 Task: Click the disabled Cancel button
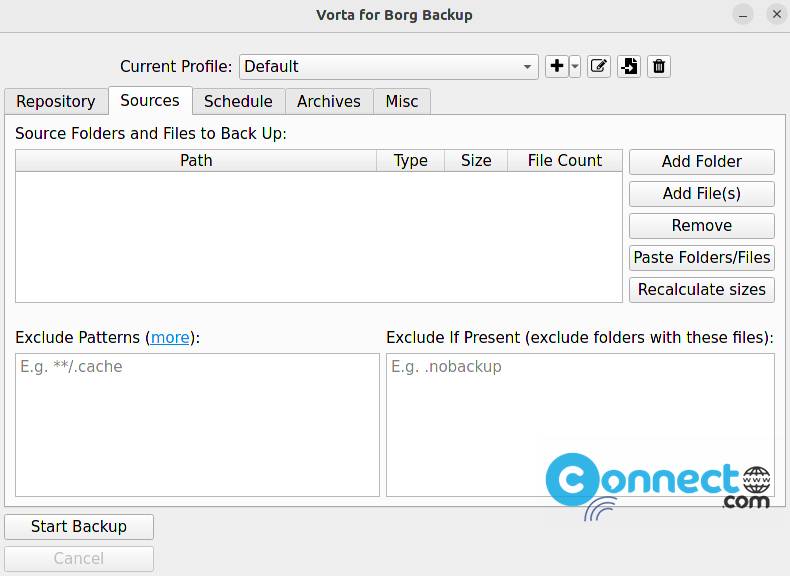click(x=79, y=558)
